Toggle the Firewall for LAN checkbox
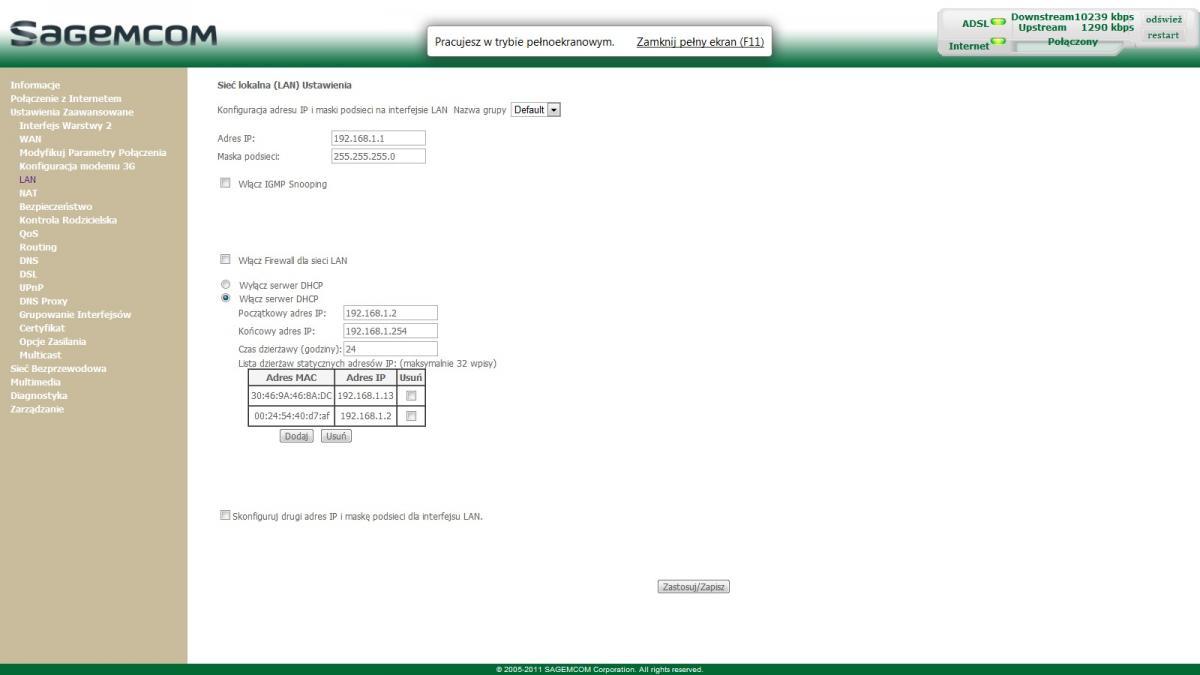 (x=225, y=260)
